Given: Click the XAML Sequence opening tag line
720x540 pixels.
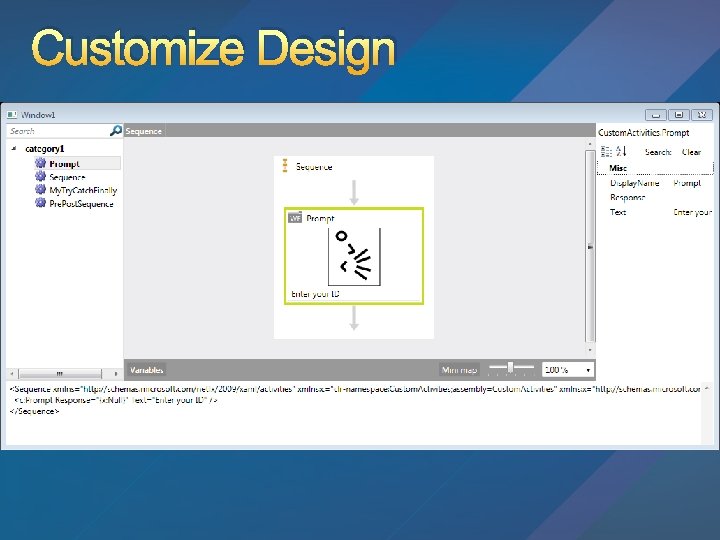Looking at the screenshot, I should [x=354, y=389].
